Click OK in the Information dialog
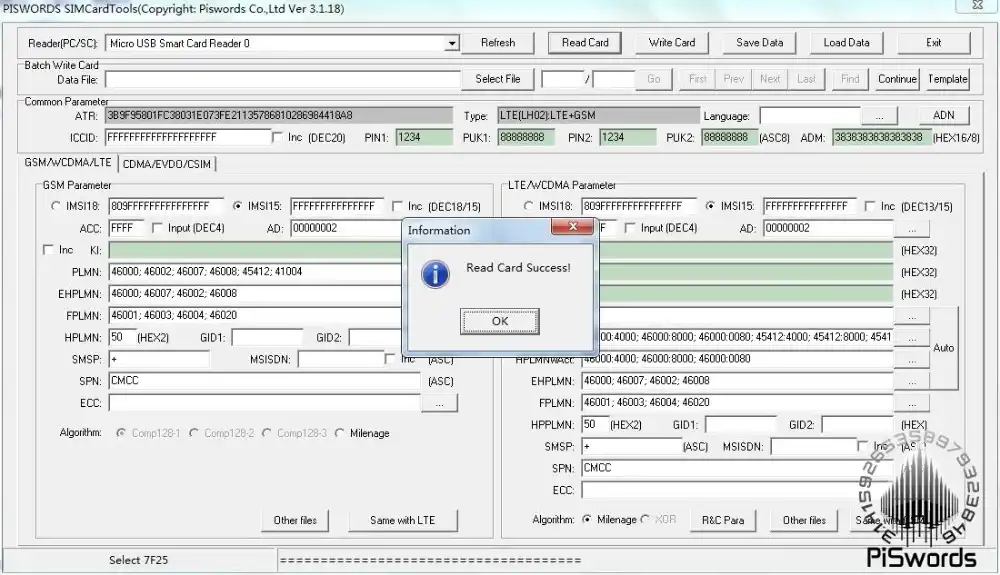This screenshot has height=575, width=1000. pyautogui.click(x=499, y=321)
